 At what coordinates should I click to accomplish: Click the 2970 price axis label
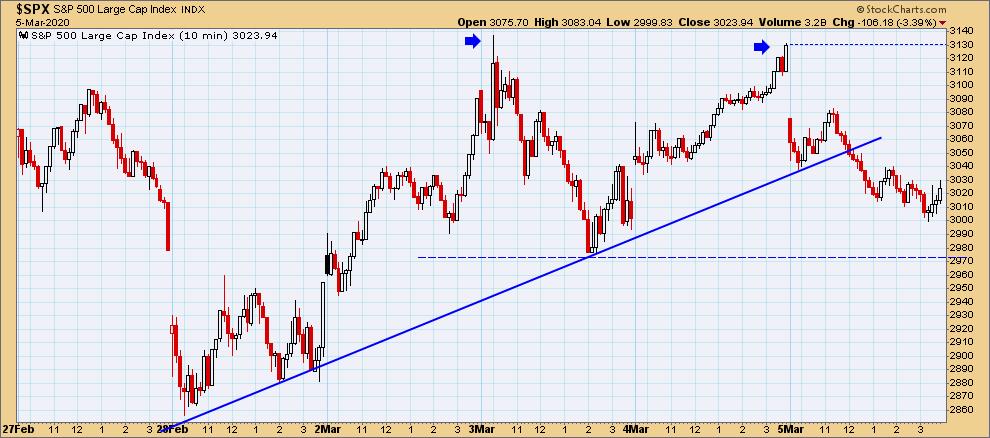pyautogui.click(x=960, y=261)
